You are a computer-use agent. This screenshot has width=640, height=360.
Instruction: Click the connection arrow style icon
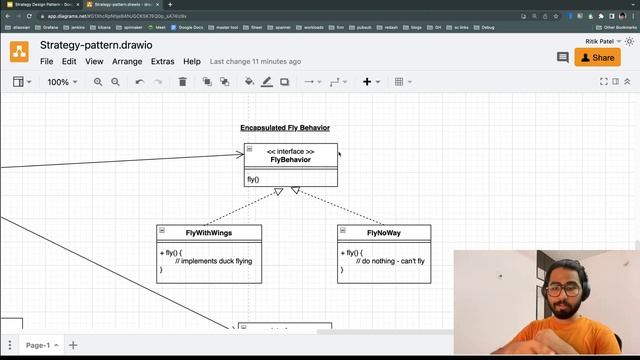tap(309, 82)
